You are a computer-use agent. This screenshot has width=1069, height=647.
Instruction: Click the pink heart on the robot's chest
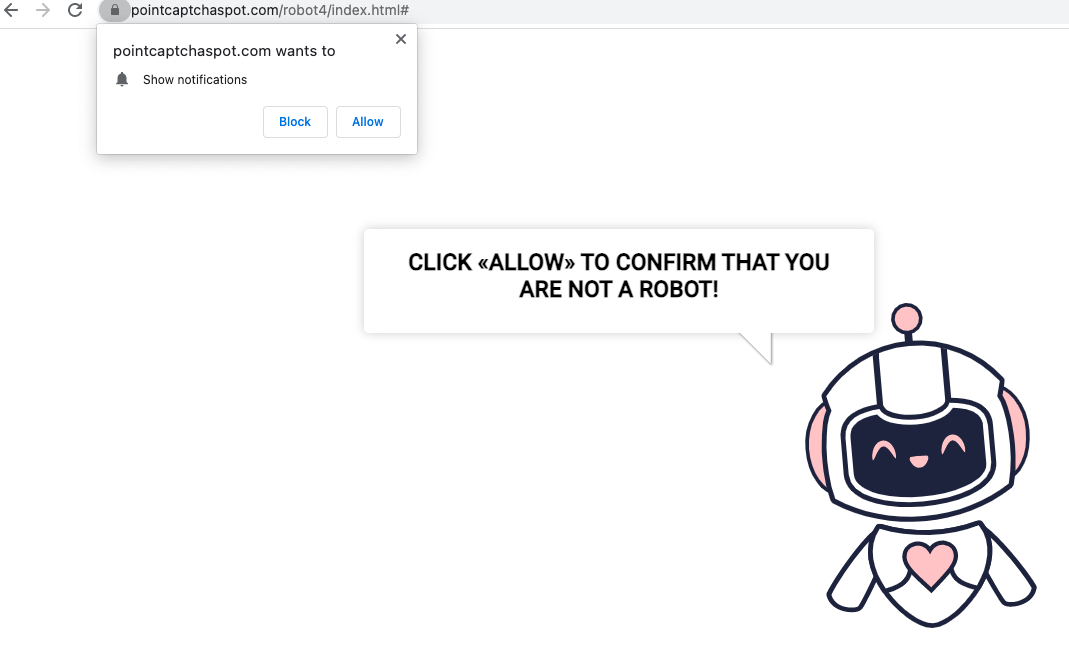(930, 564)
